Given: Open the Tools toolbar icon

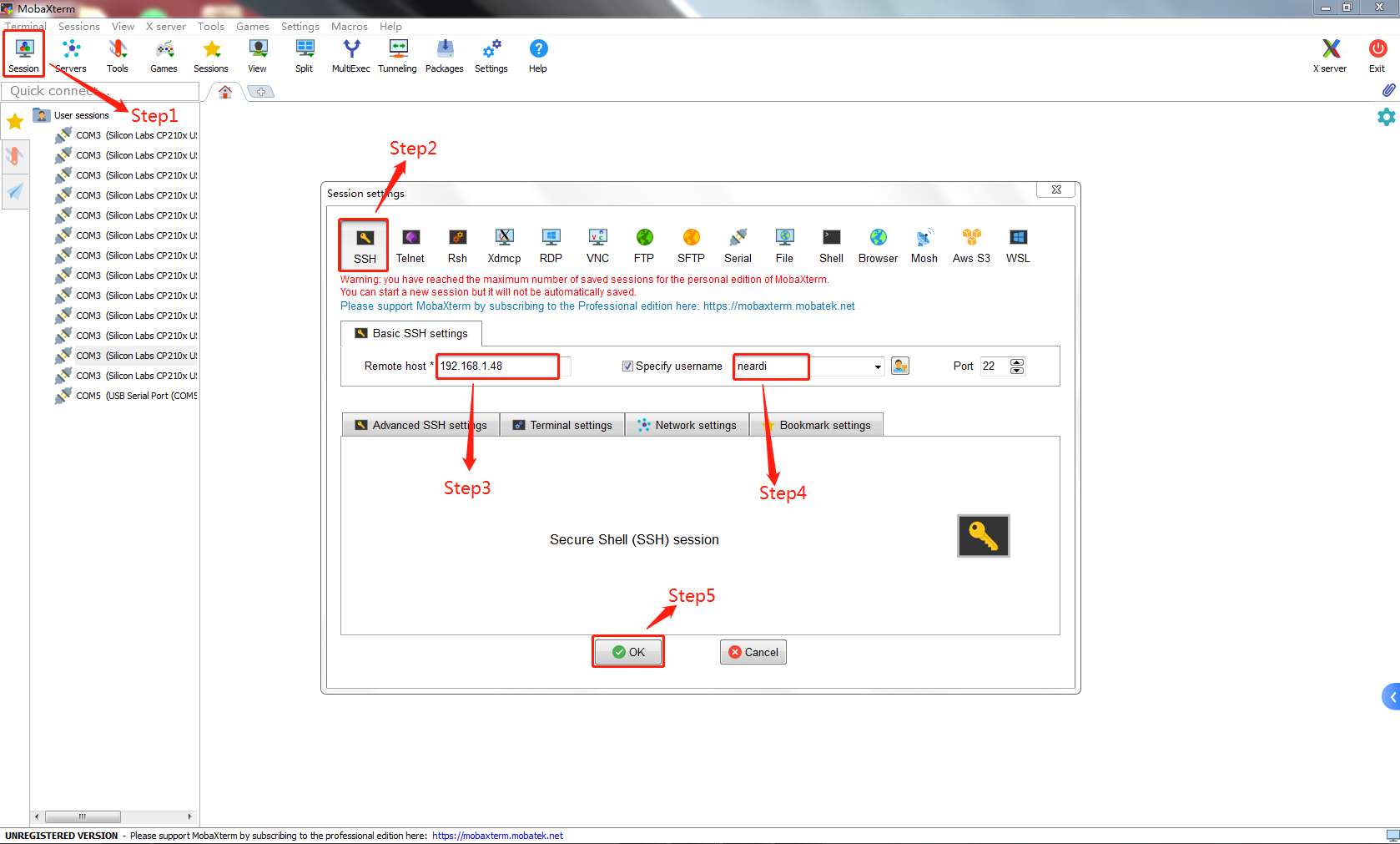Looking at the screenshot, I should pos(118,55).
